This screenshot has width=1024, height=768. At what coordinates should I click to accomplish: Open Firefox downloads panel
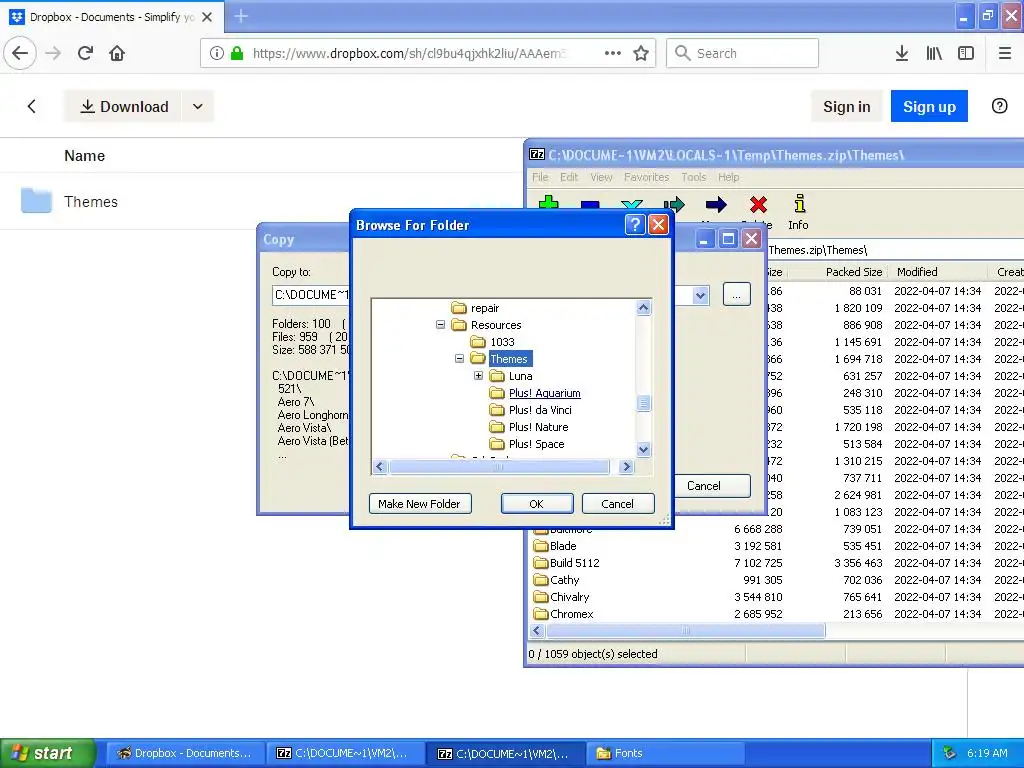pyautogui.click(x=902, y=53)
